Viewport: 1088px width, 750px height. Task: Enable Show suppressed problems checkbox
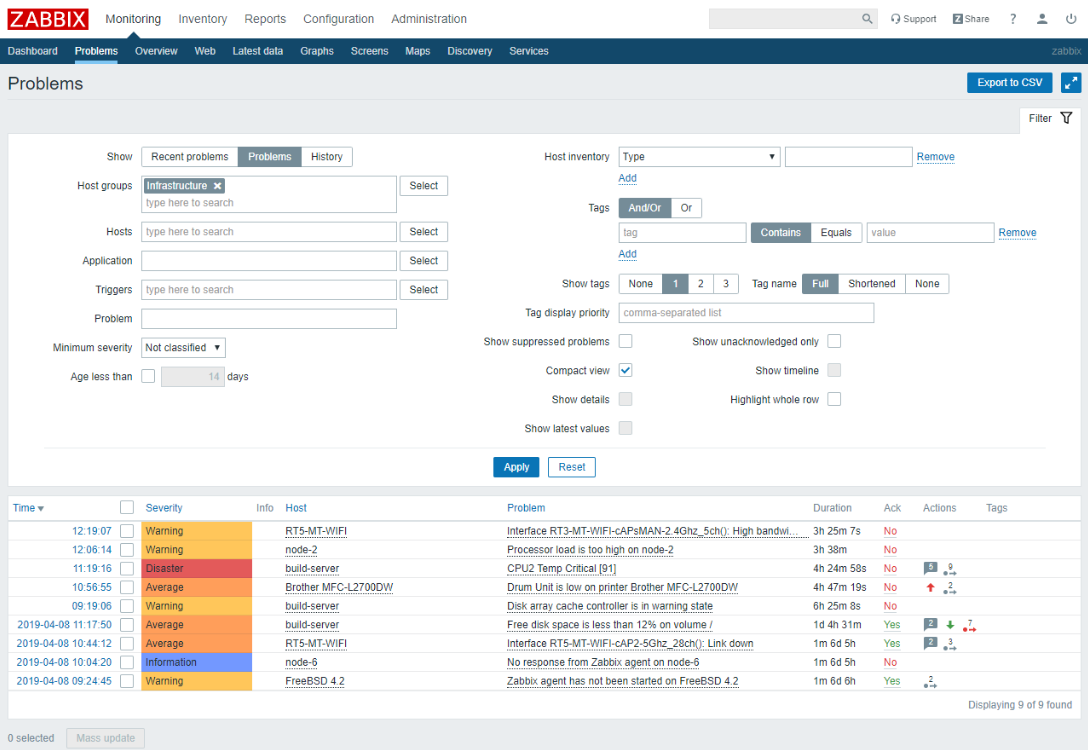click(x=625, y=341)
